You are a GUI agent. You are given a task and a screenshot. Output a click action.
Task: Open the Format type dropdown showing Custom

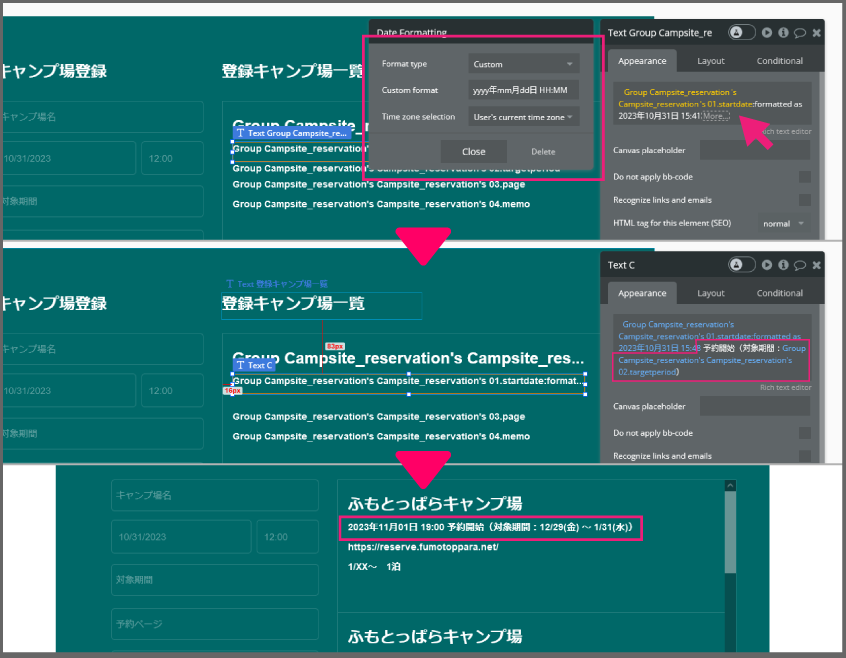click(523, 64)
